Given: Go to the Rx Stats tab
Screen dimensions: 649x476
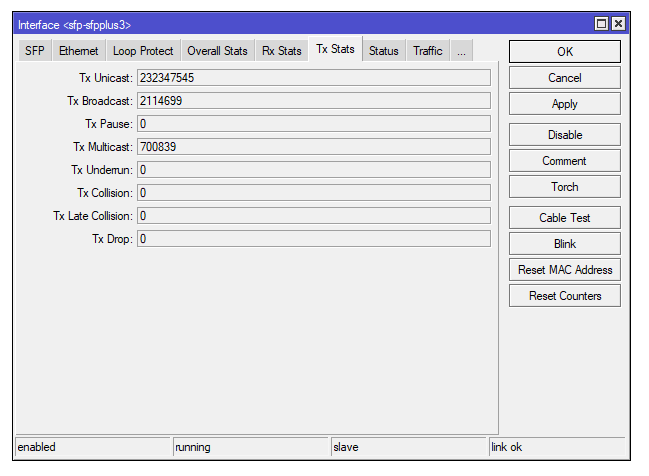Looking at the screenshot, I should [281, 51].
